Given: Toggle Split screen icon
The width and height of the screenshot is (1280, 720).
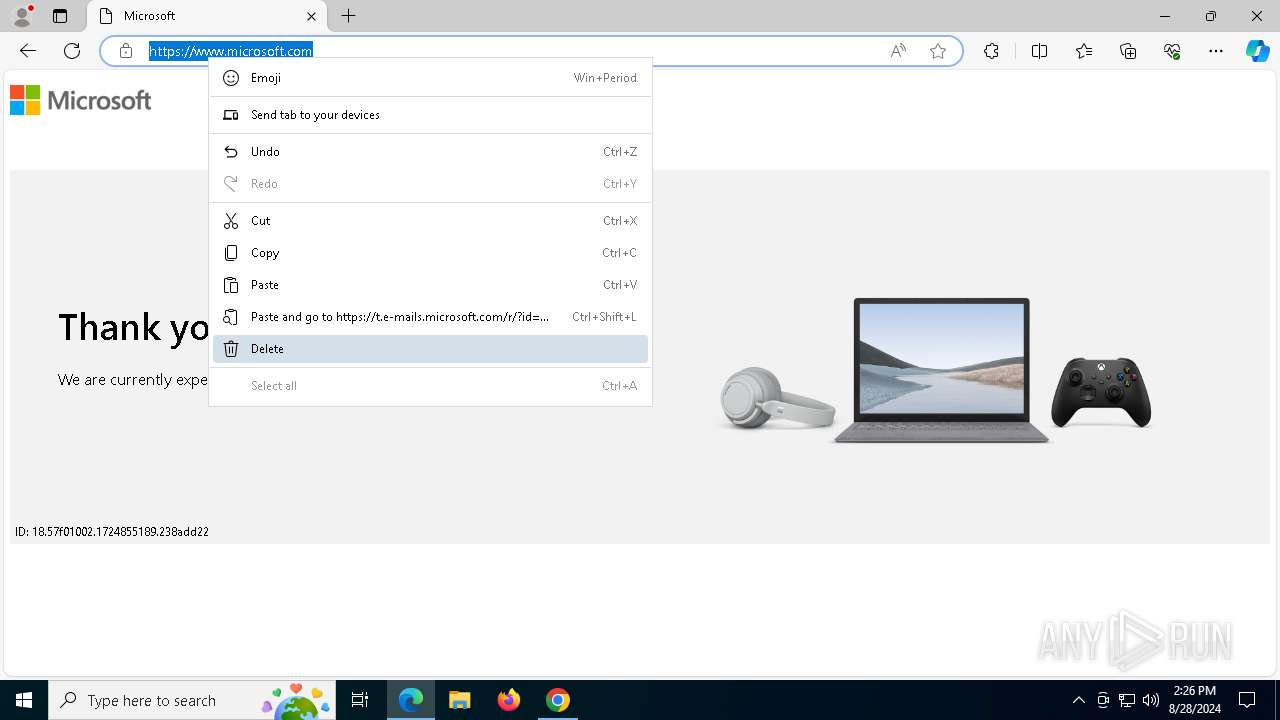Looking at the screenshot, I should [x=1039, y=51].
